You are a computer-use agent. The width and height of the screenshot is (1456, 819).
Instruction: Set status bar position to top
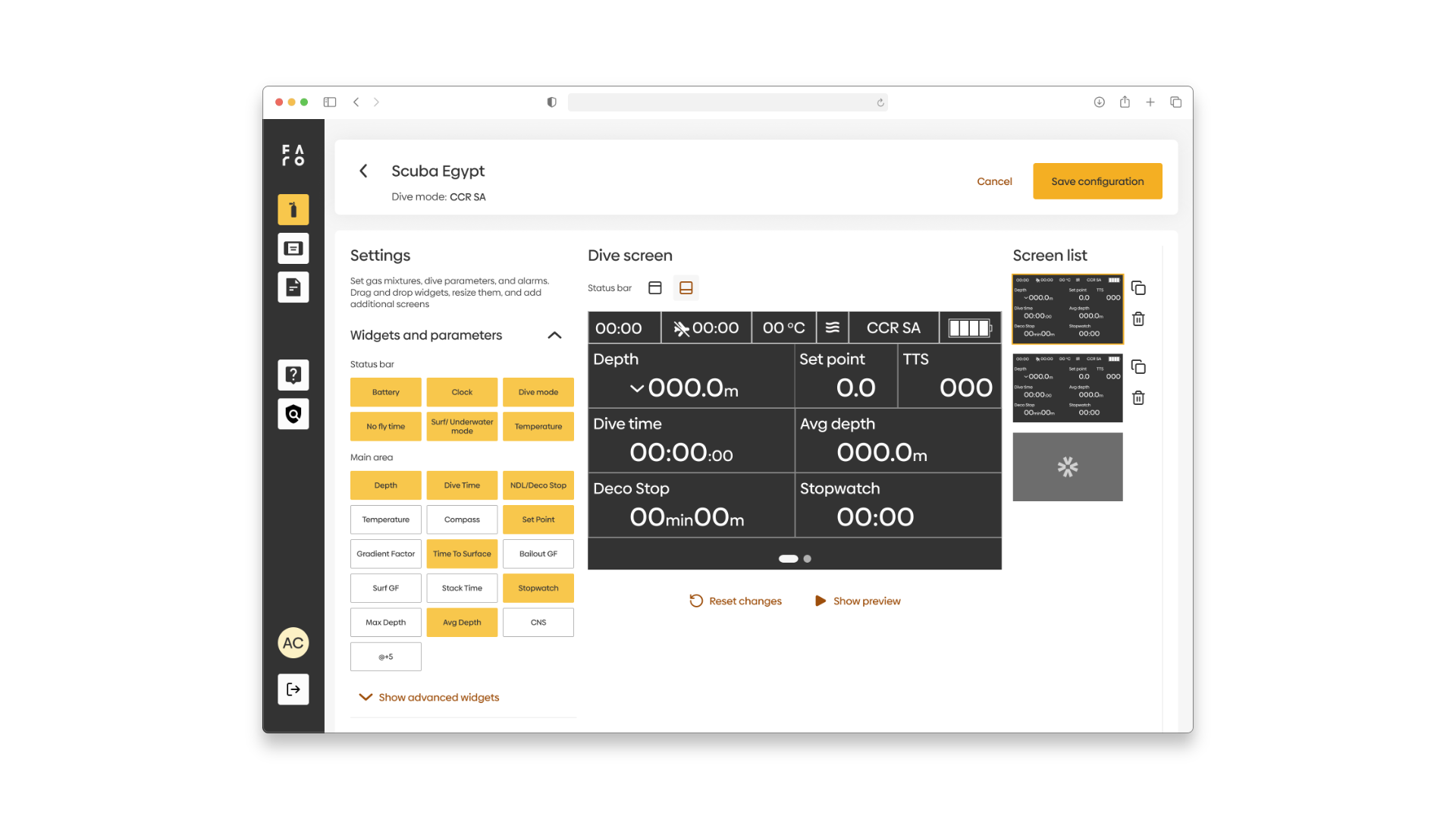pyautogui.click(x=655, y=288)
